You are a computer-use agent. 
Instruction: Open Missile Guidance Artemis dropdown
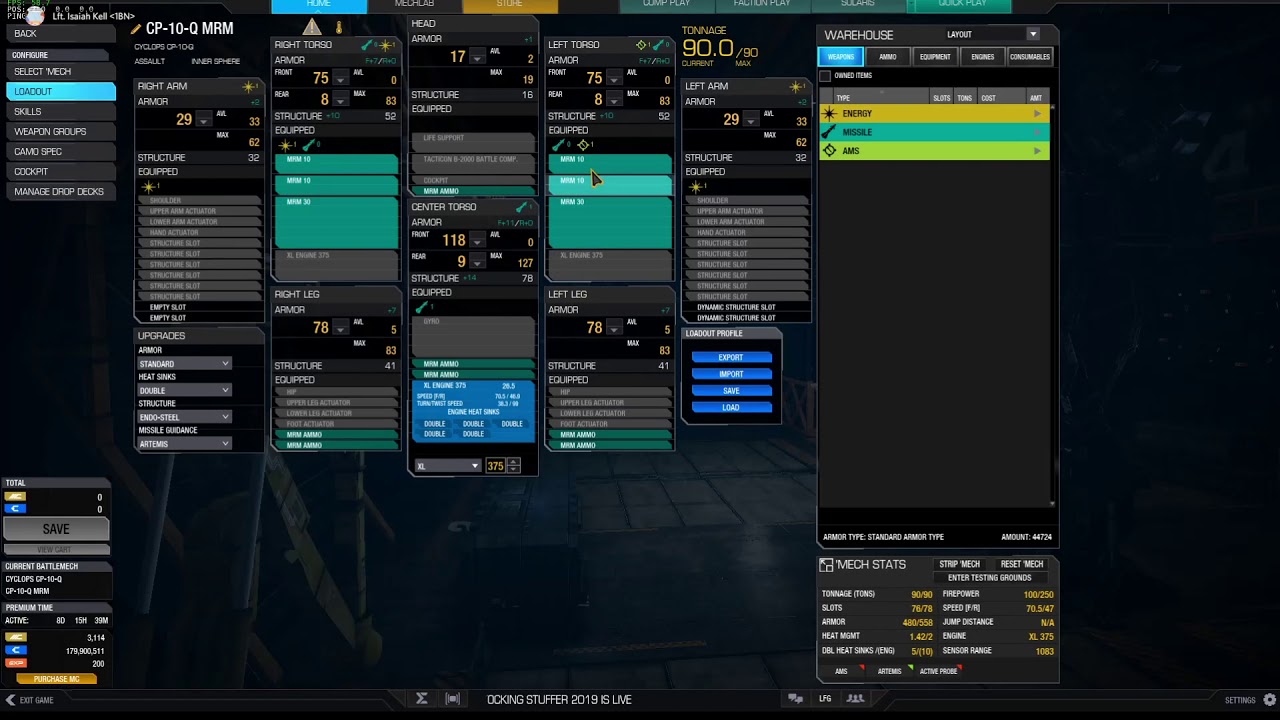pos(184,444)
